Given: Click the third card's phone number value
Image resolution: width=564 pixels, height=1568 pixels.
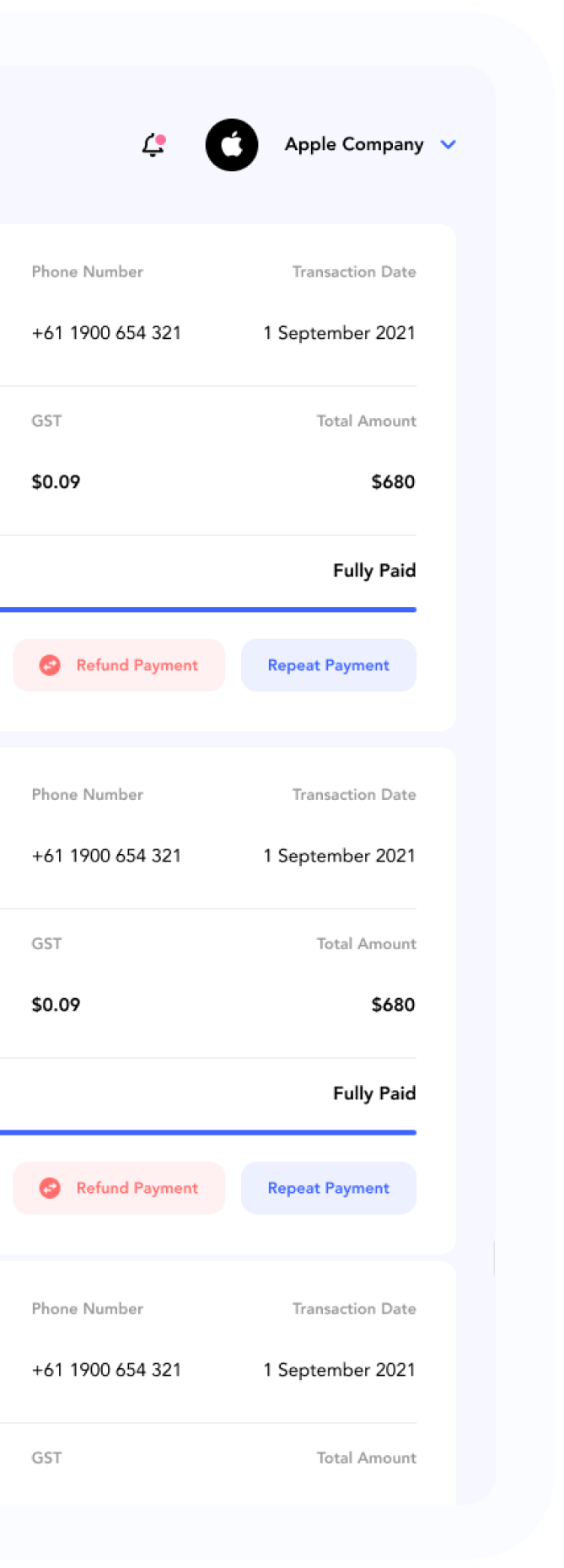Looking at the screenshot, I should pyautogui.click(x=106, y=1370).
